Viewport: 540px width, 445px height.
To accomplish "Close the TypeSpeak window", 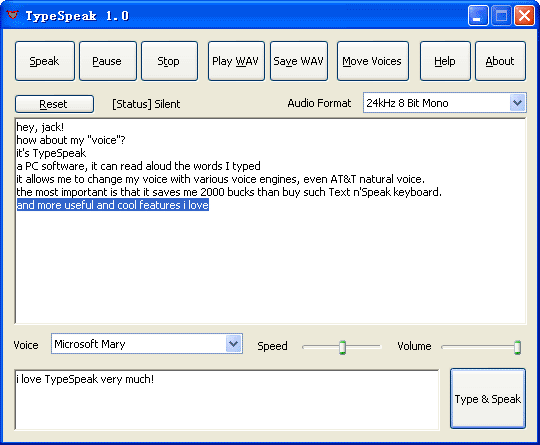I will point(524,15).
